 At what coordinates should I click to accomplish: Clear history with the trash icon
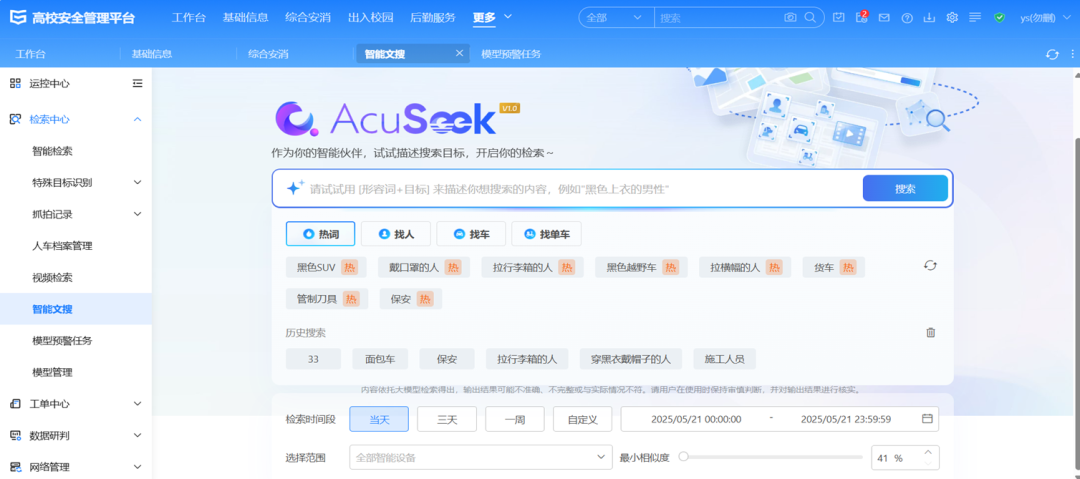coord(931,332)
